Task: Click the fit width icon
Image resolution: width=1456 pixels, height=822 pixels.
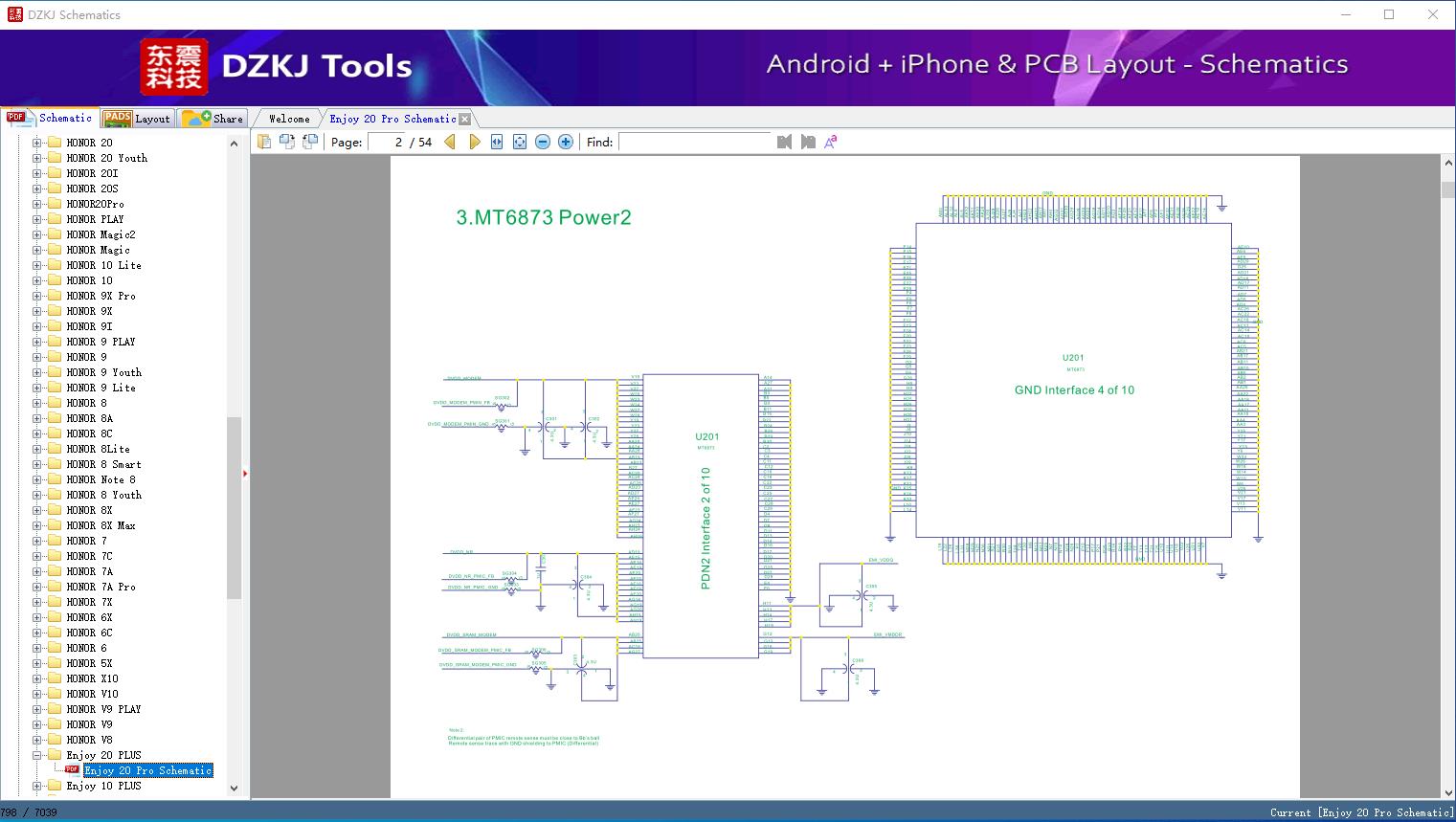Action: click(x=497, y=142)
